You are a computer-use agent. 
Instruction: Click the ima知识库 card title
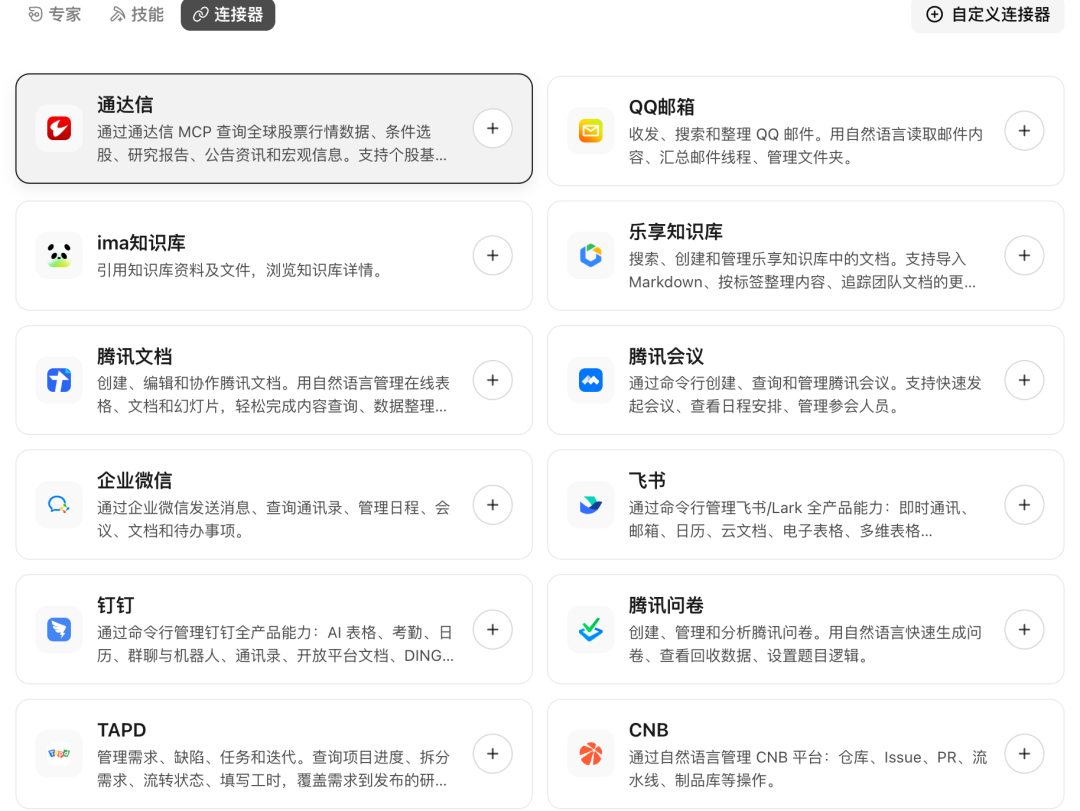(x=141, y=243)
